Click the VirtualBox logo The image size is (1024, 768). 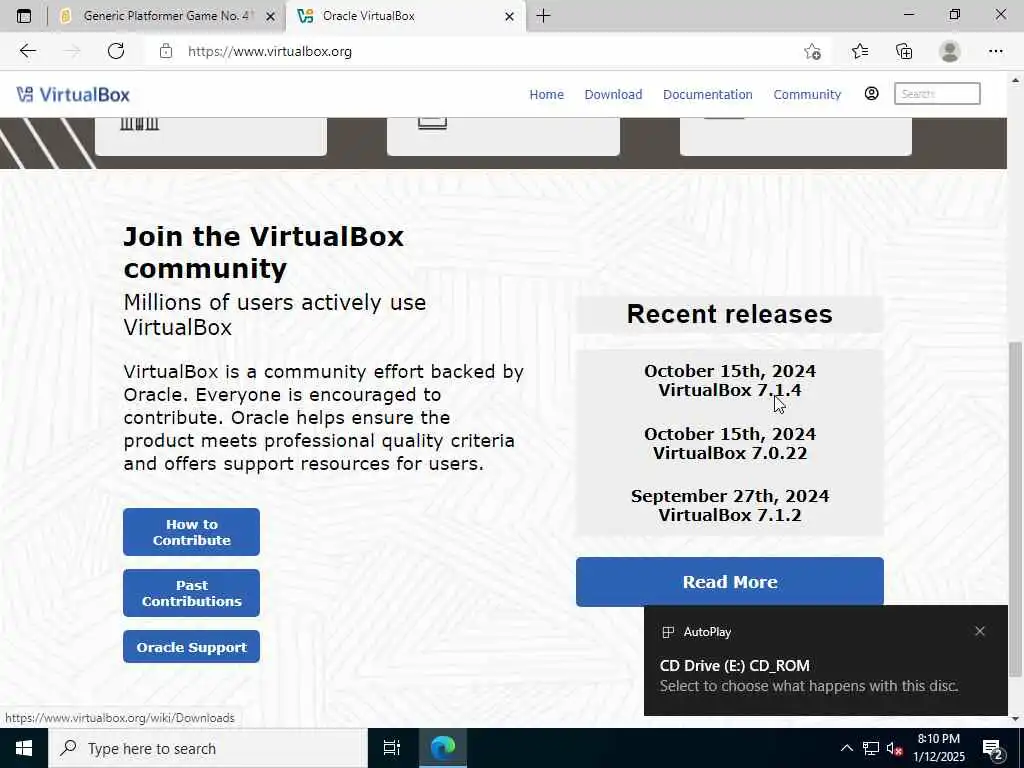click(73, 95)
